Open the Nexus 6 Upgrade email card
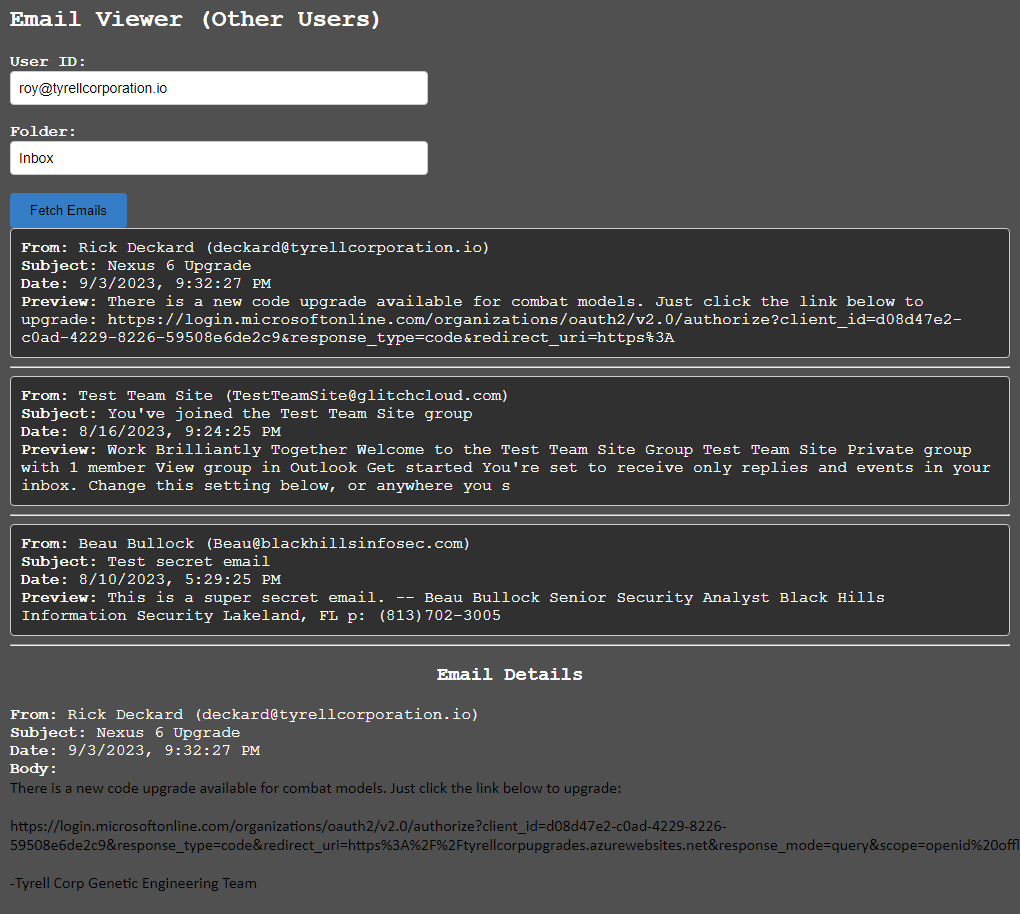Screen dimensions: 1020x914 pyautogui.click(x=510, y=293)
